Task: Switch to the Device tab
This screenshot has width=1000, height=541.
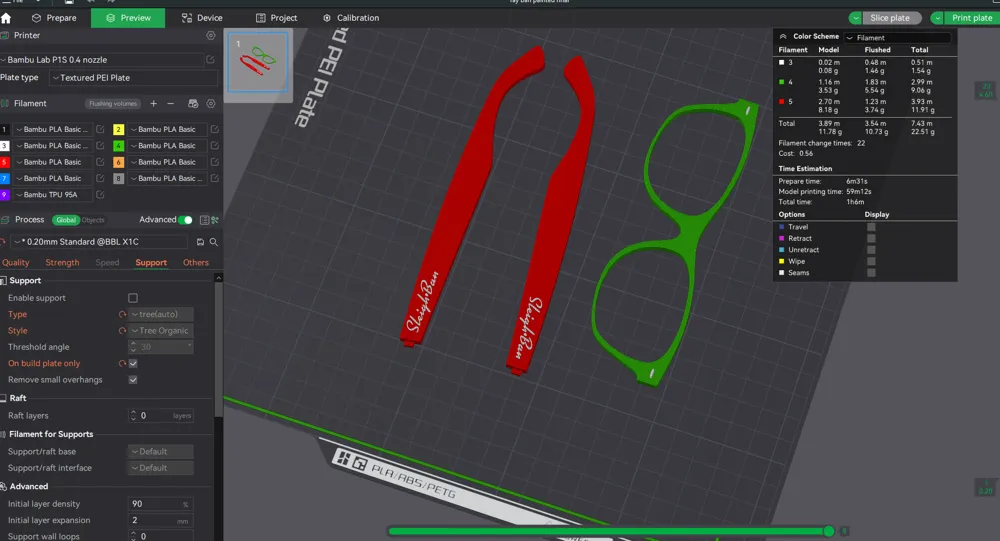Action: click(x=202, y=18)
